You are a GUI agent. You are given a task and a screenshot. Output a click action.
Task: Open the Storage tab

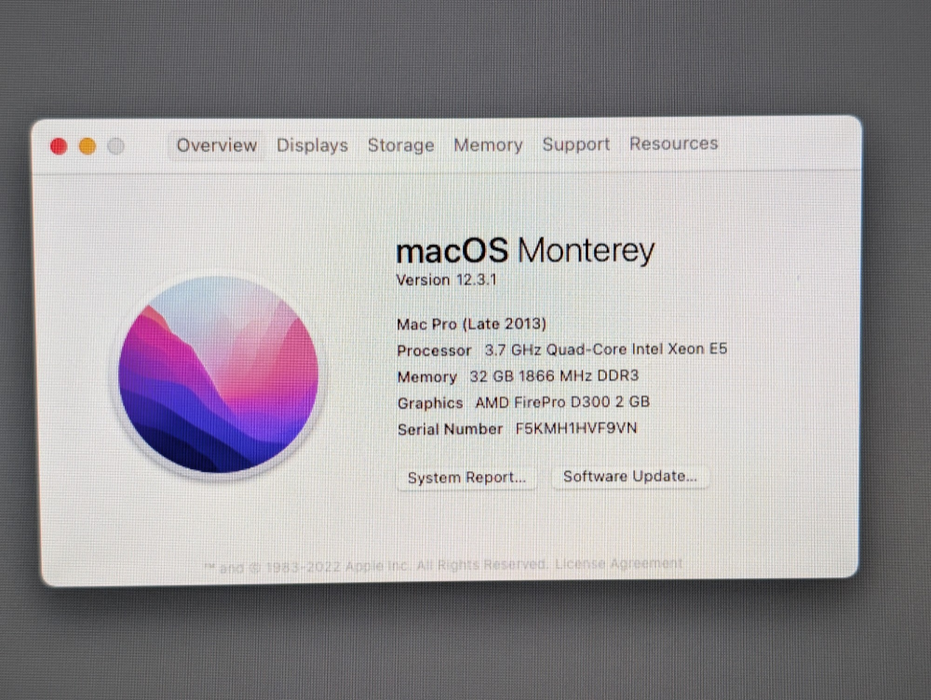coord(401,145)
